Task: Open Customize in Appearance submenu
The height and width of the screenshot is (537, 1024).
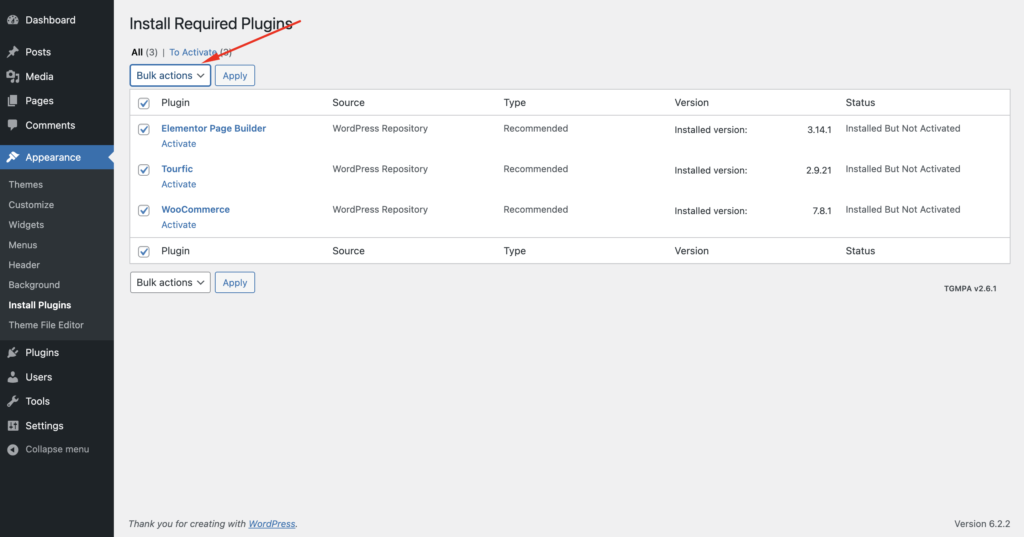Action: 31,204
